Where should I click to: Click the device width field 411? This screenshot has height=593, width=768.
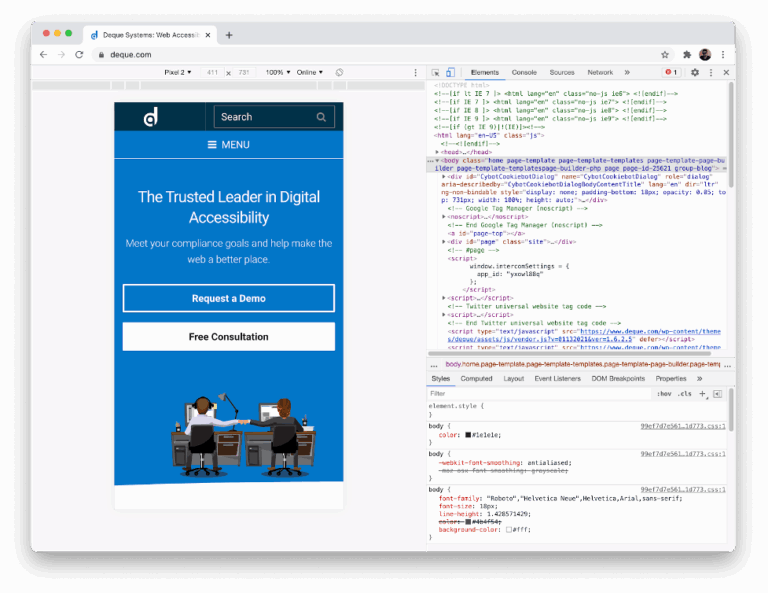click(x=212, y=72)
